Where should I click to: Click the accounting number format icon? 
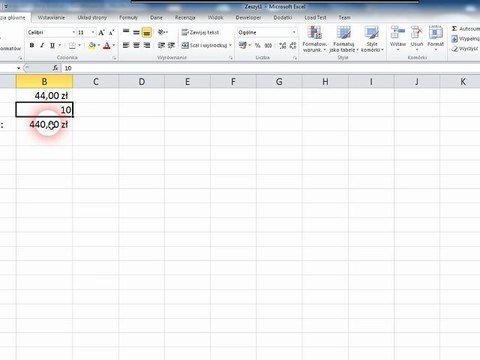click(x=243, y=45)
